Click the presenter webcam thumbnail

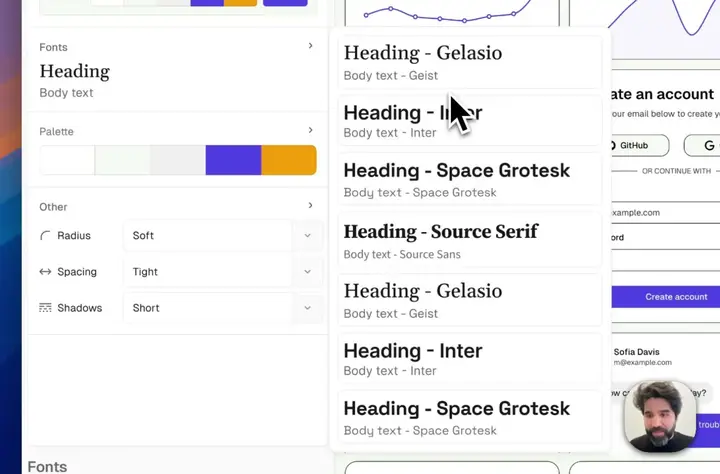(660, 417)
